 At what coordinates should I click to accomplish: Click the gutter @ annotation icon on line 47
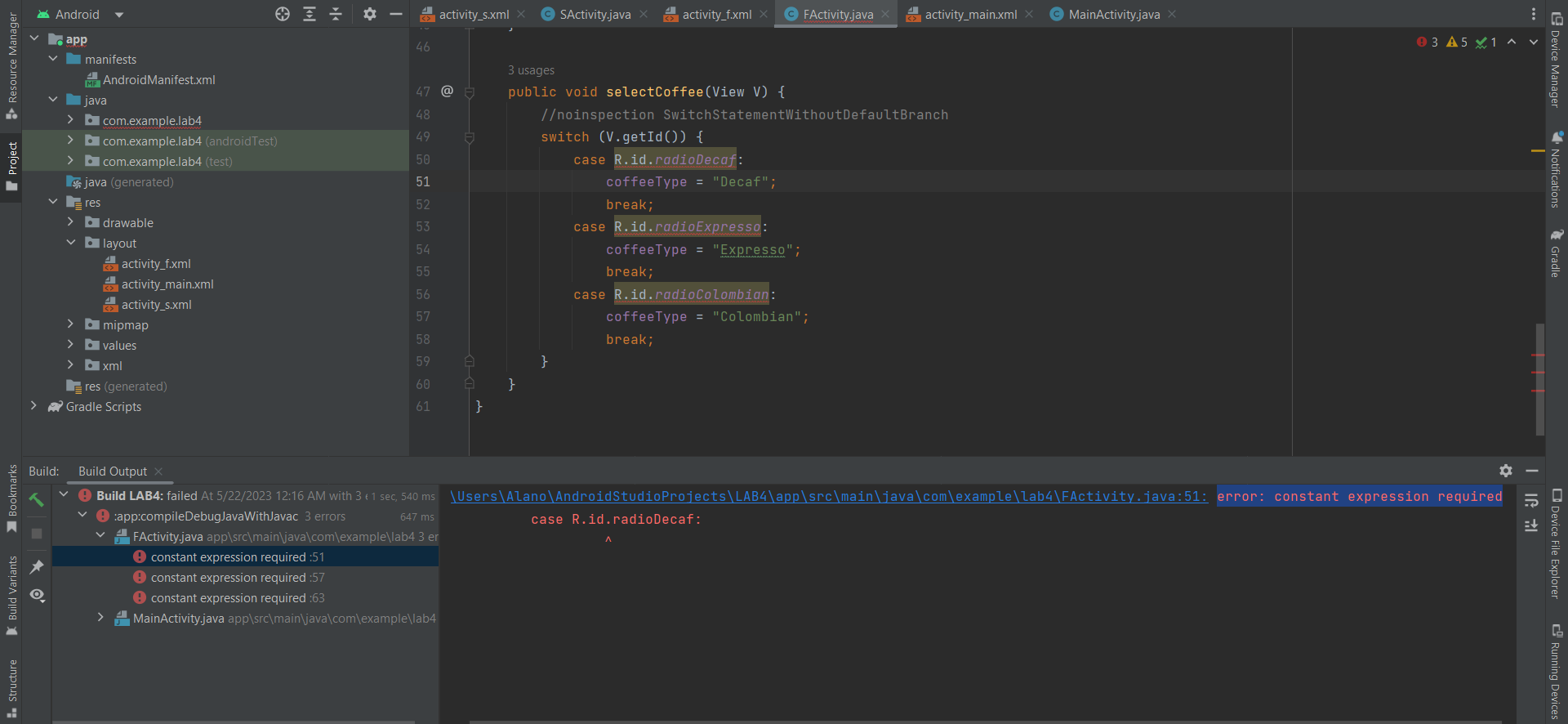pyautogui.click(x=447, y=92)
